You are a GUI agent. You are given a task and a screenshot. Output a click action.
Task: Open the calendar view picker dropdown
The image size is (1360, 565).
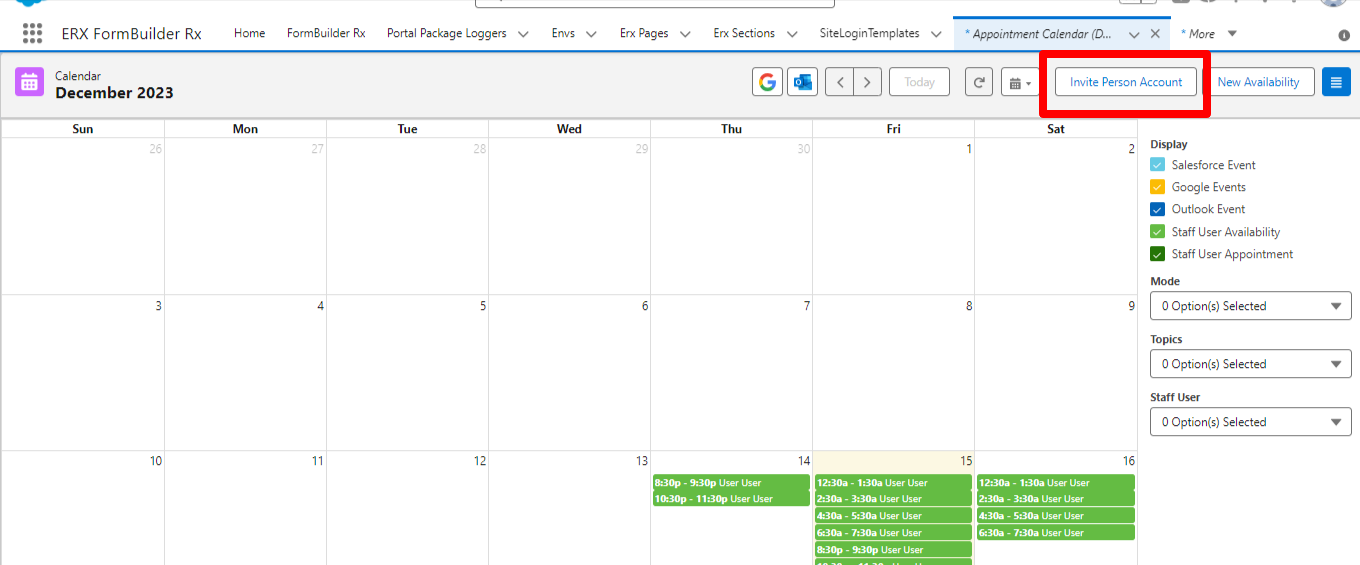(1020, 82)
